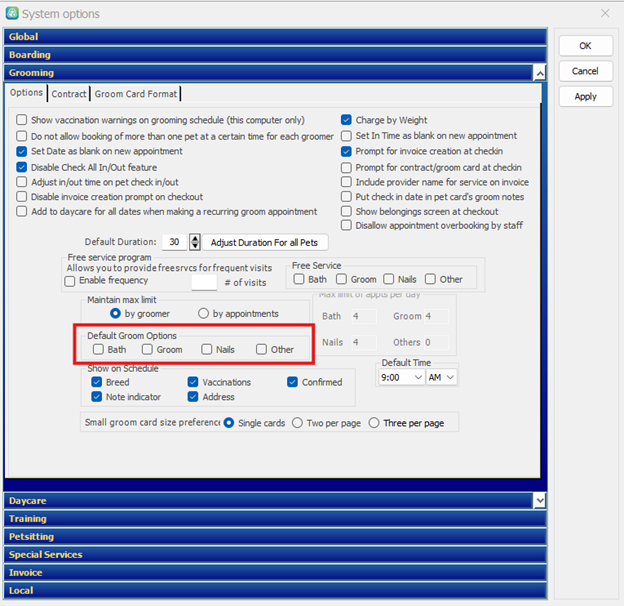Enable vaccination warnings on grooming schedule

pyautogui.click(x=21, y=120)
